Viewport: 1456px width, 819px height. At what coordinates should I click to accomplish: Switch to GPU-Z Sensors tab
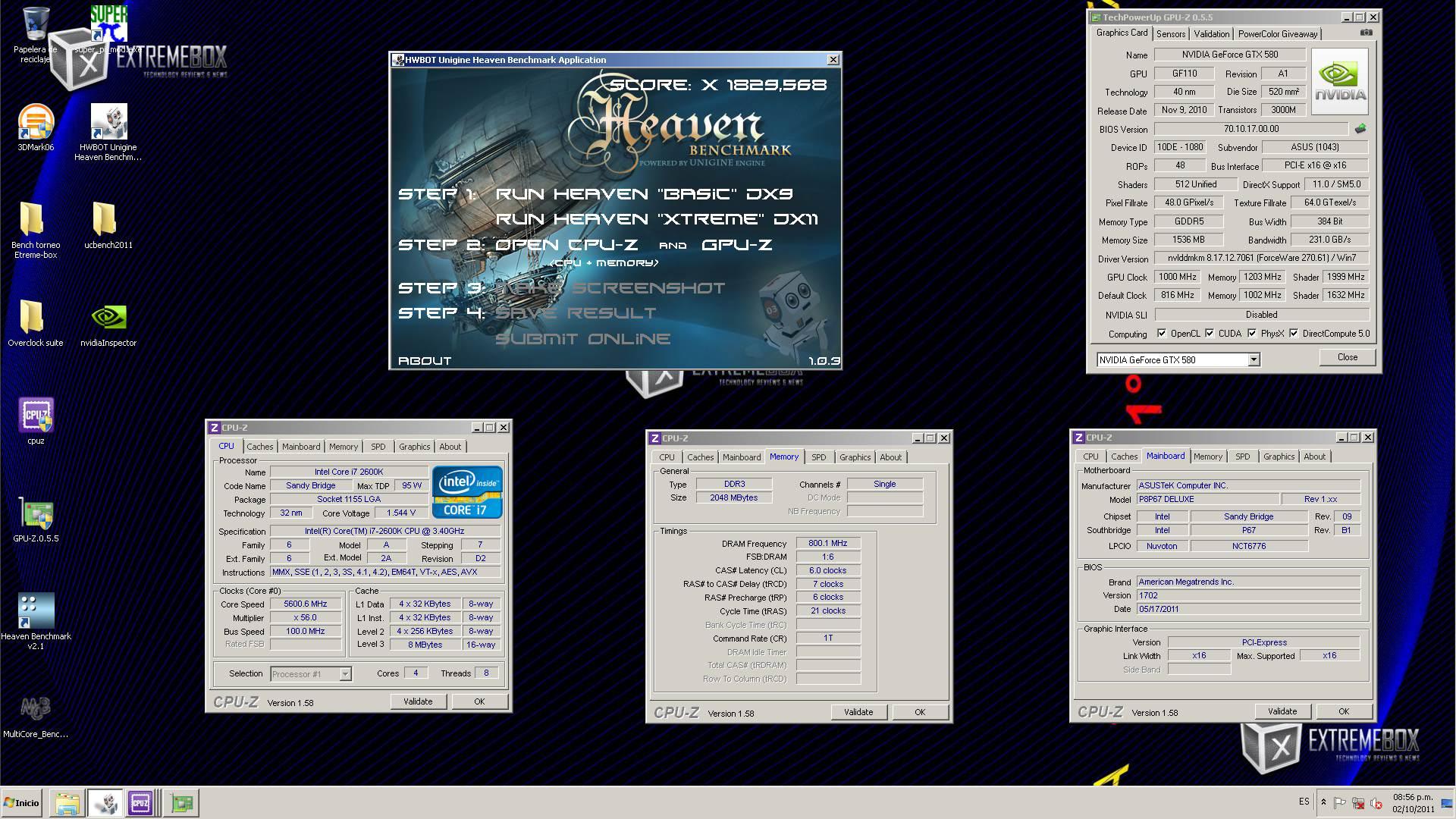pyautogui.click(x=1171, y=34)
